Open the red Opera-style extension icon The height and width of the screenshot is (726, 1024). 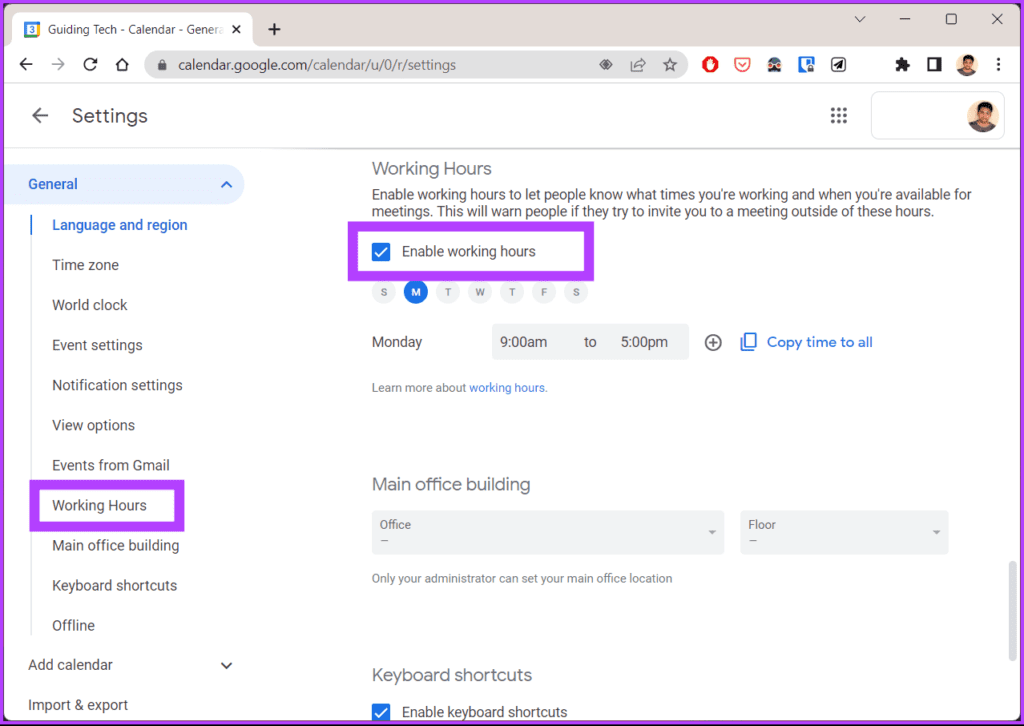coord(710,65)
